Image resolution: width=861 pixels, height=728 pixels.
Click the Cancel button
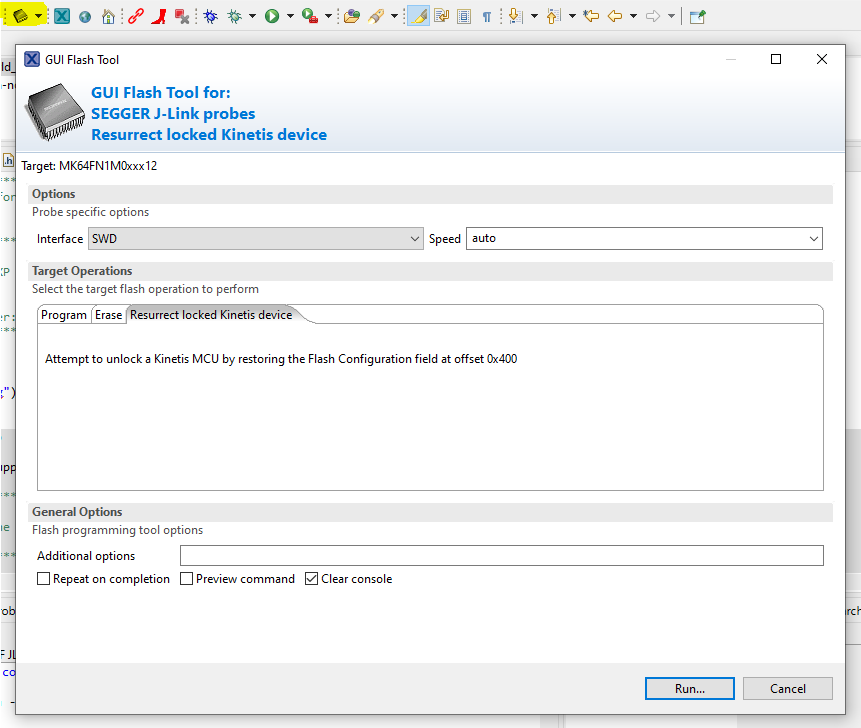click(788, 688)
